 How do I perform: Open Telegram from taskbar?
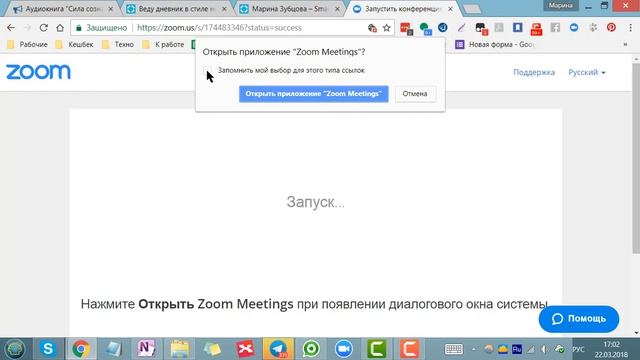(x=278, y=349)
